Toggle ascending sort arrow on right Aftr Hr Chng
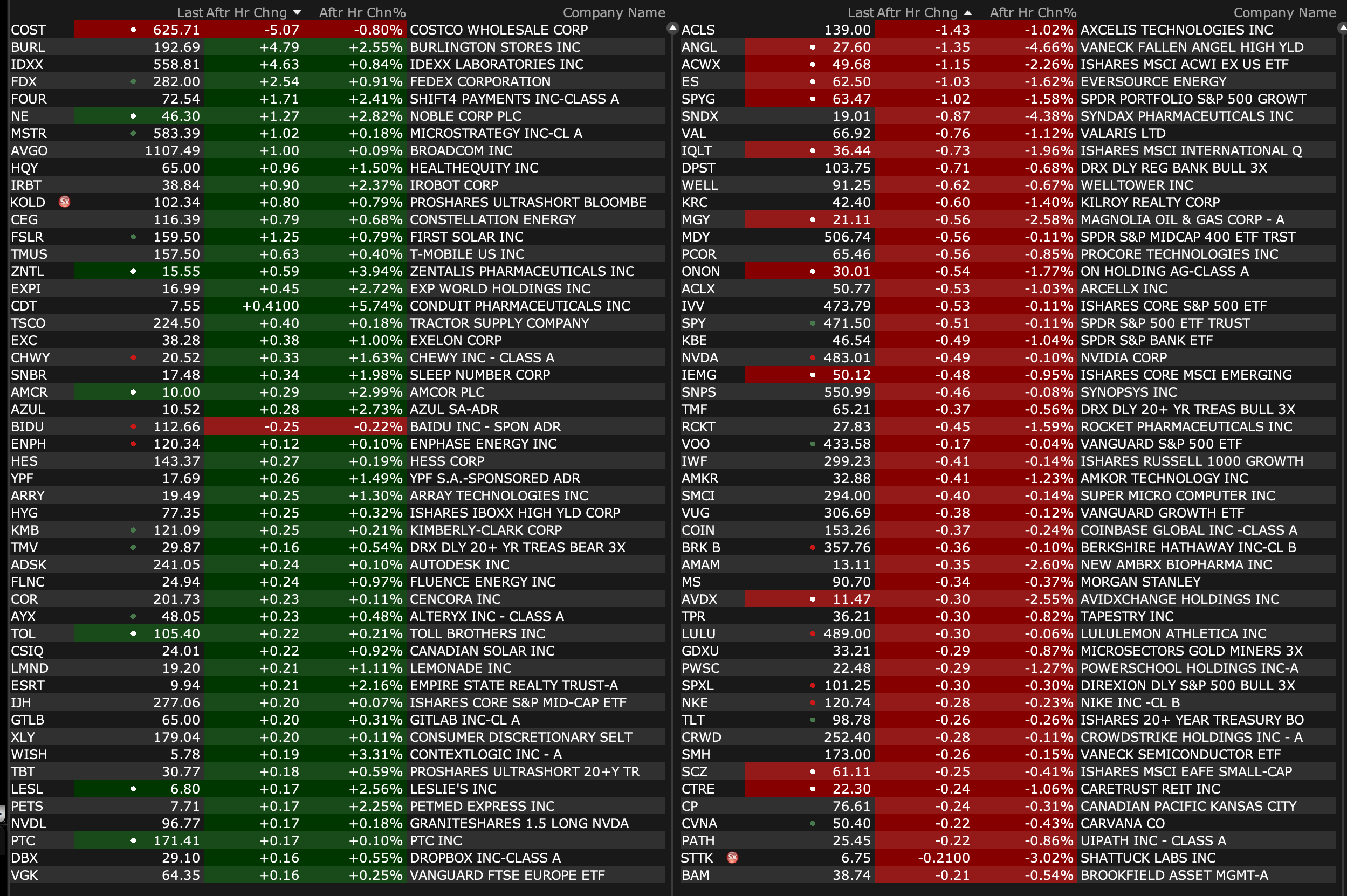This screenshot has height=896, width=1347. (x=967, y=12)
